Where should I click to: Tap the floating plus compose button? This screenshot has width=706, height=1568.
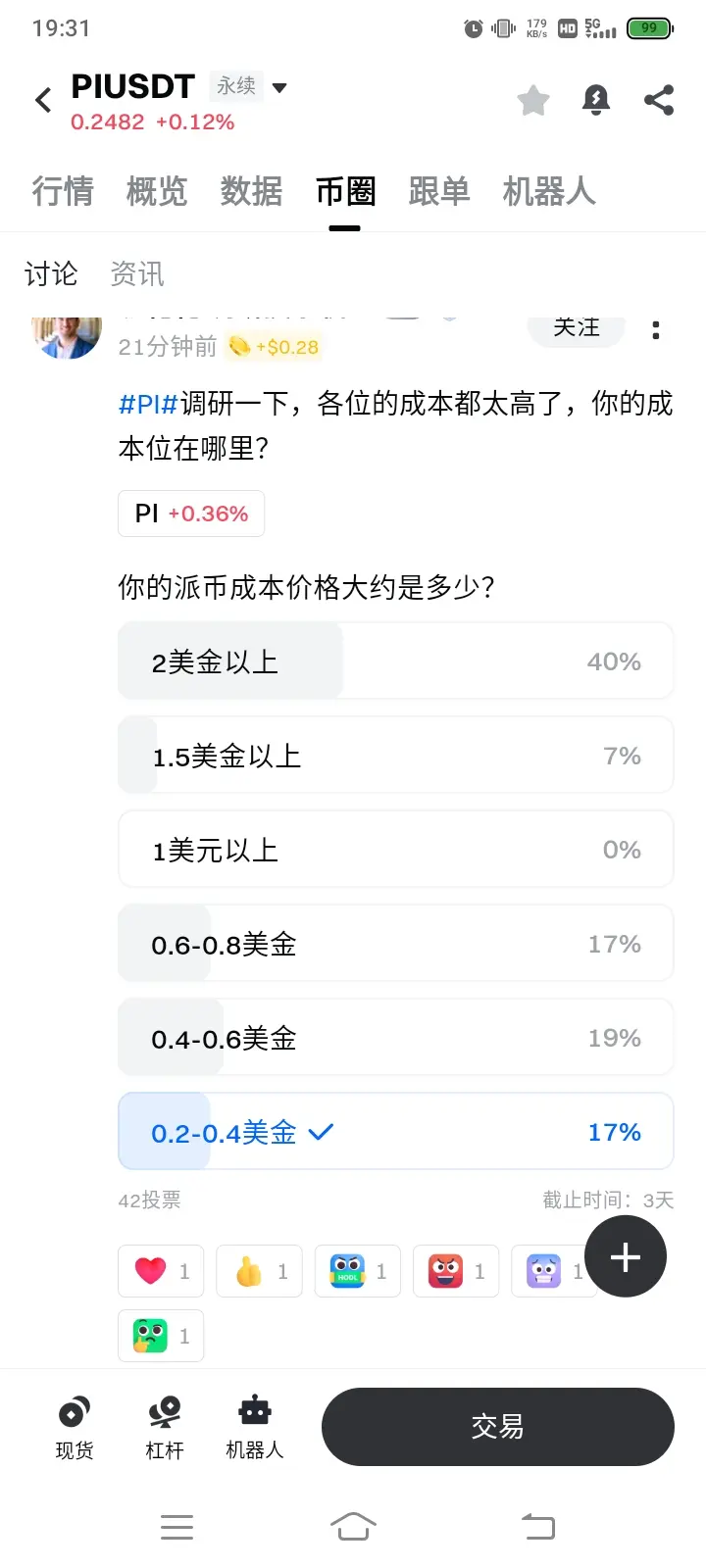click(626, 1256)
